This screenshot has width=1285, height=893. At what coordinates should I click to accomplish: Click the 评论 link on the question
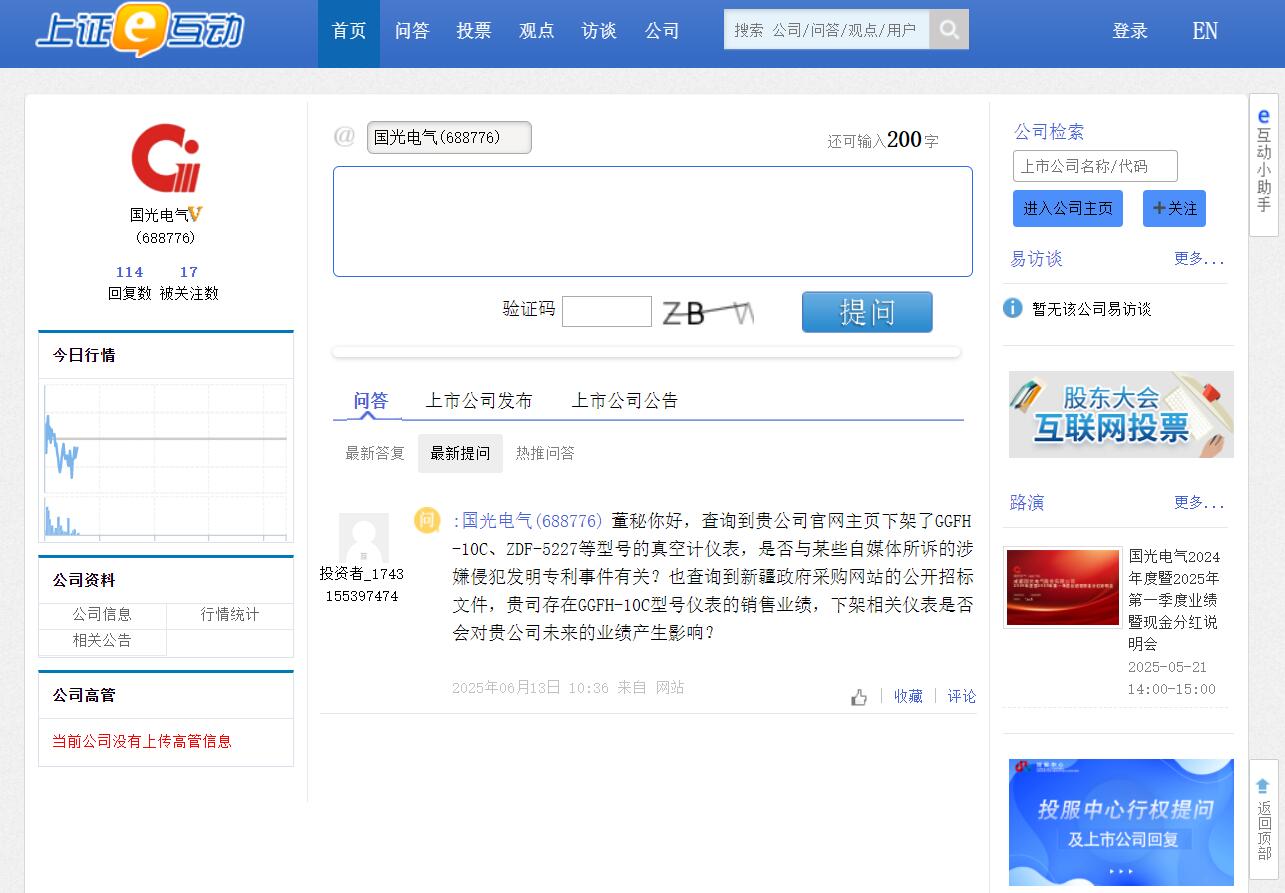(x=962, y=696)
